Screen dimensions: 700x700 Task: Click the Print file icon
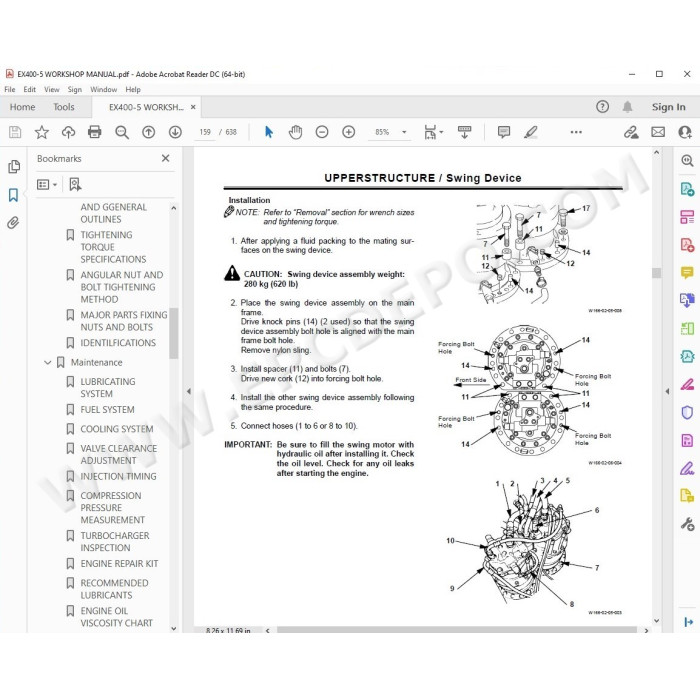(x=95, y=132)
